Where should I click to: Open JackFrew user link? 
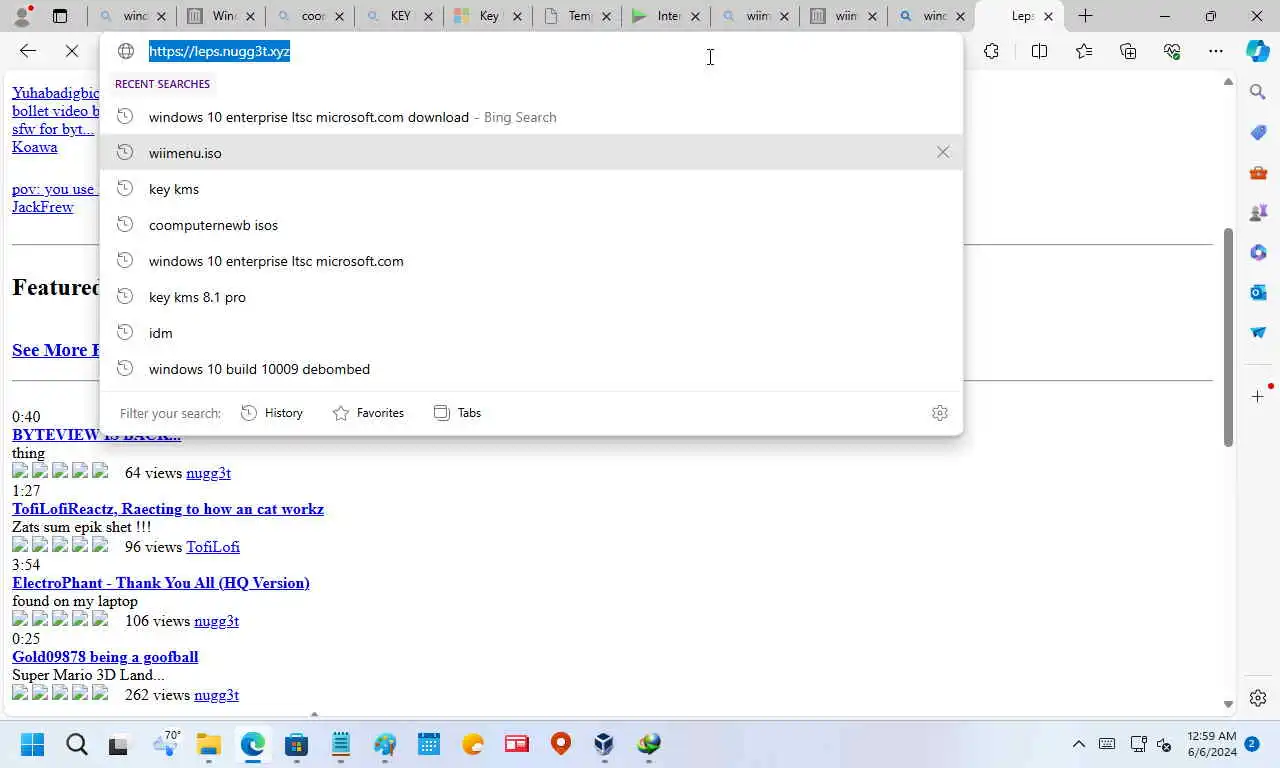(43, 207)
